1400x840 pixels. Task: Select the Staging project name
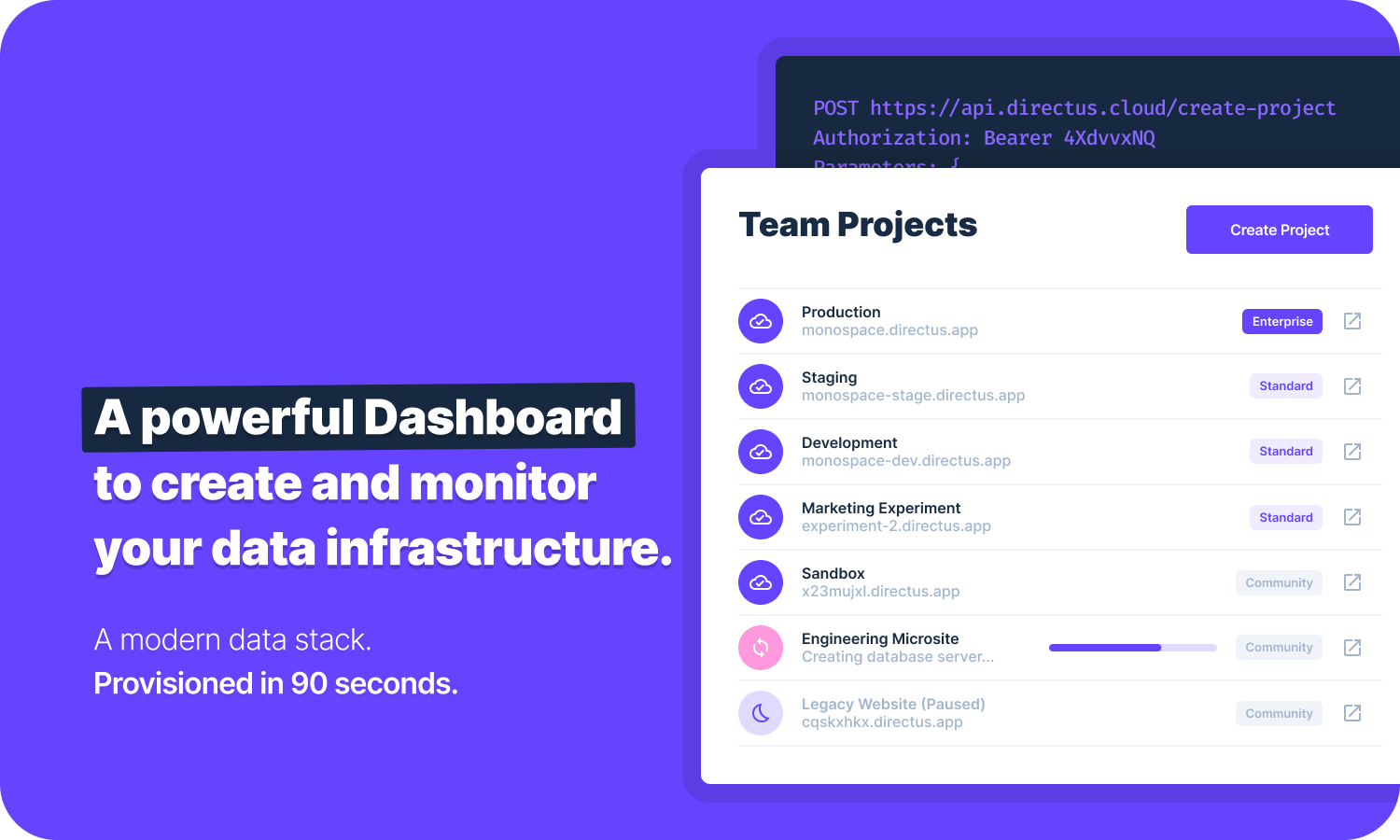click(829, 377)
